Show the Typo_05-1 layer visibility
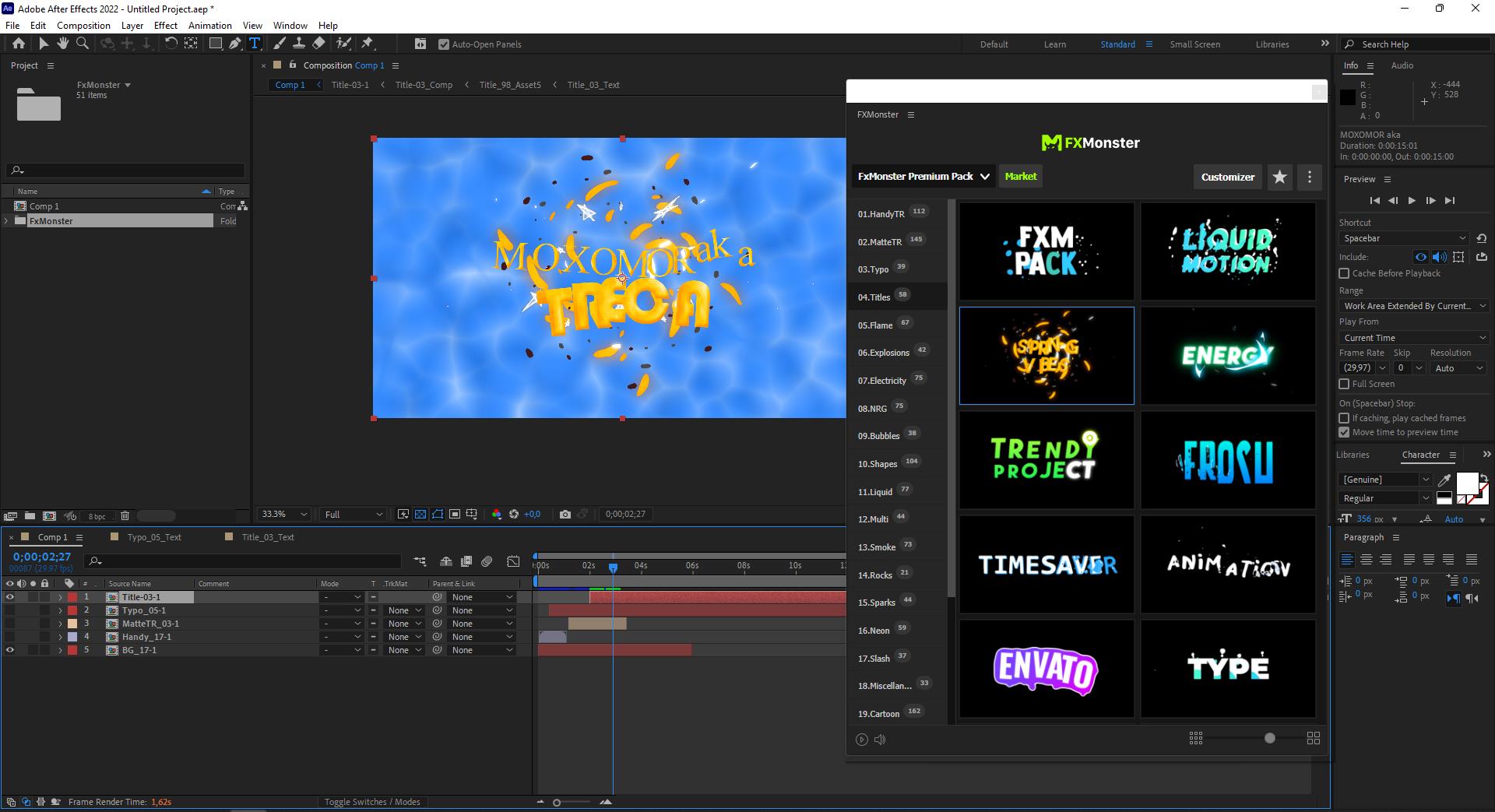The width and height of the screenshot is (1495, 812). point(10,610)
